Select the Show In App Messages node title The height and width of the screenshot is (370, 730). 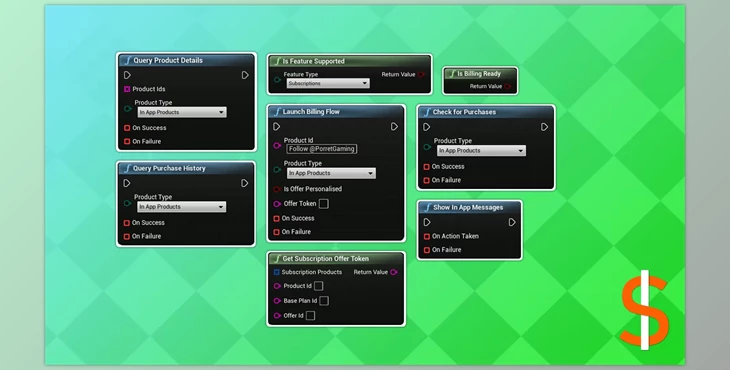point(468,208)
